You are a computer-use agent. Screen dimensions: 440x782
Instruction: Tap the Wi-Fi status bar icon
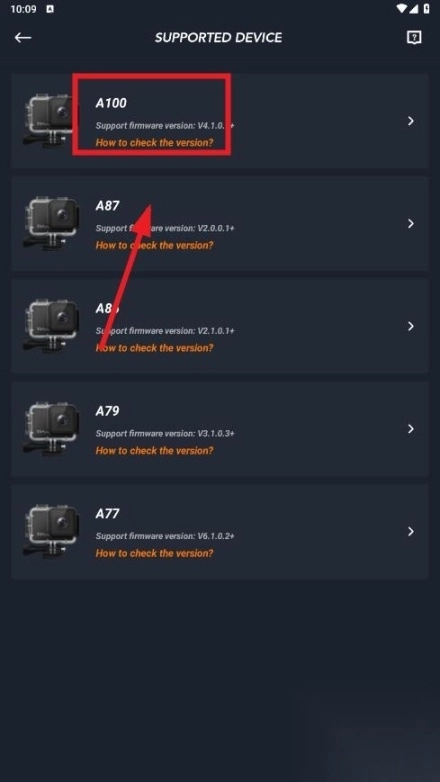402,8
